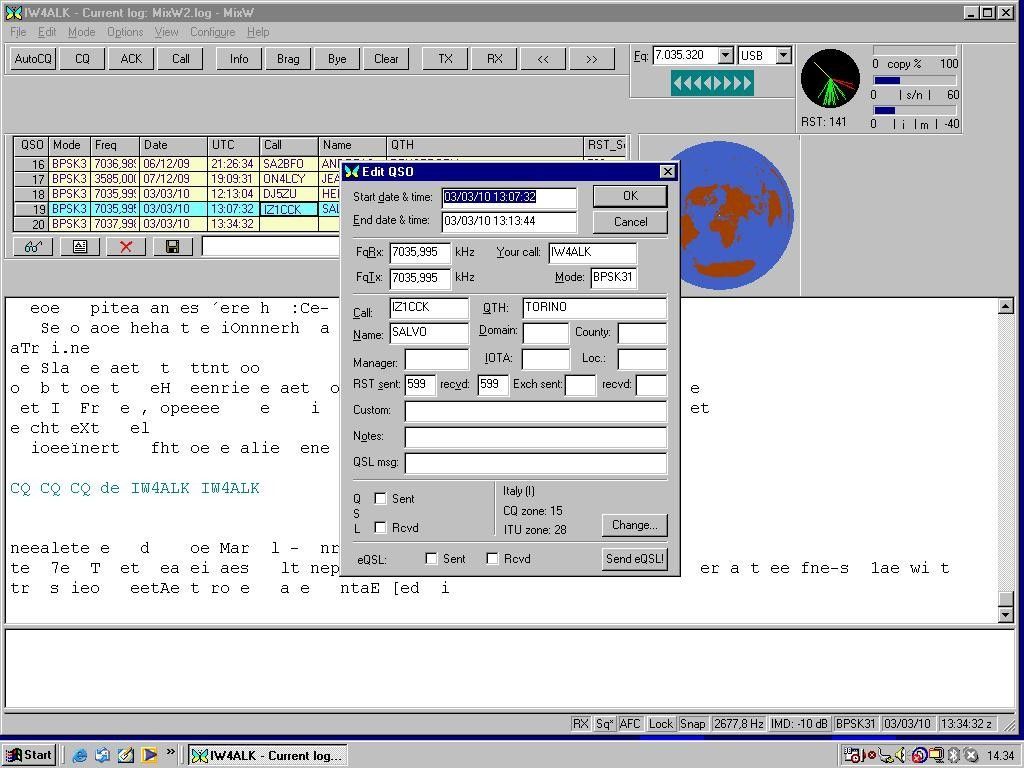Viewport: 1024px width, 768px height.
Task: Click the floppy disk save icon
Action: coord(172,246)
